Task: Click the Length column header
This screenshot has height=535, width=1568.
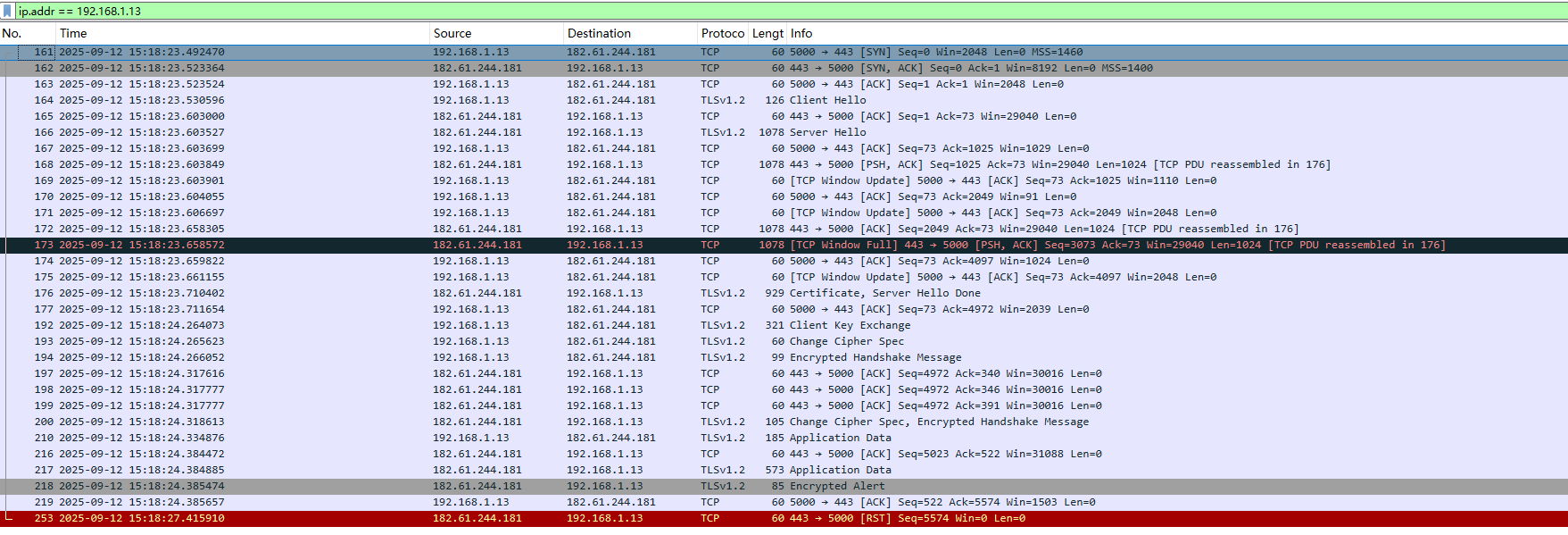Action: coord(767,33)
